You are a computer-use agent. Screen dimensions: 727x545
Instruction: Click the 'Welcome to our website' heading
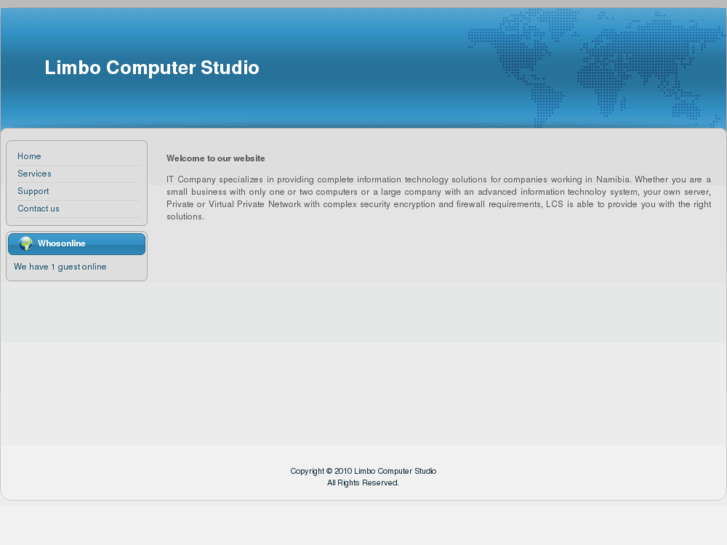tap(216, 158)
